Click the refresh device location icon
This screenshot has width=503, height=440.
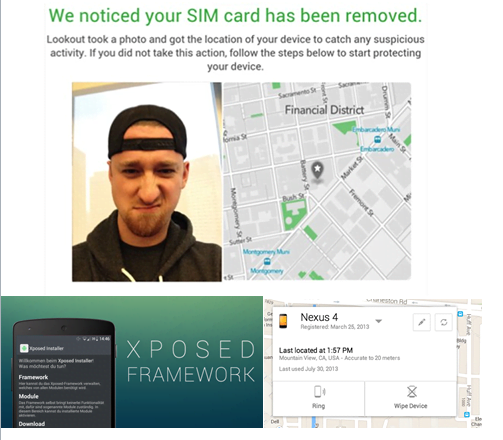tap(444, 322)
